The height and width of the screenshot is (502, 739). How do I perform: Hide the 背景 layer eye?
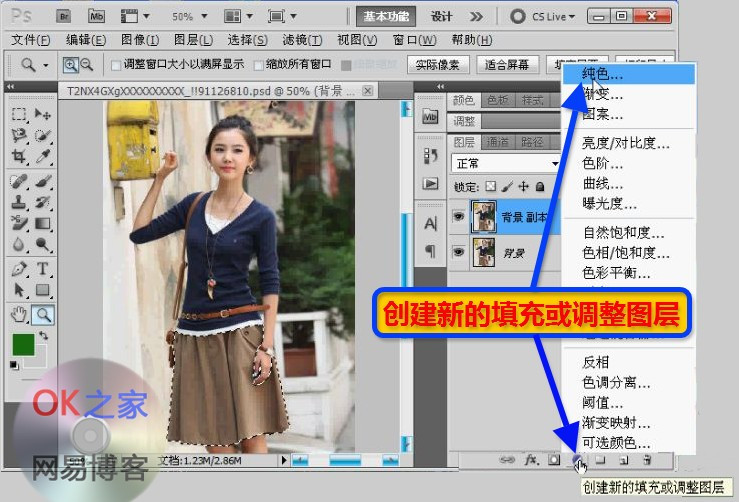click(x=458, y=252)
